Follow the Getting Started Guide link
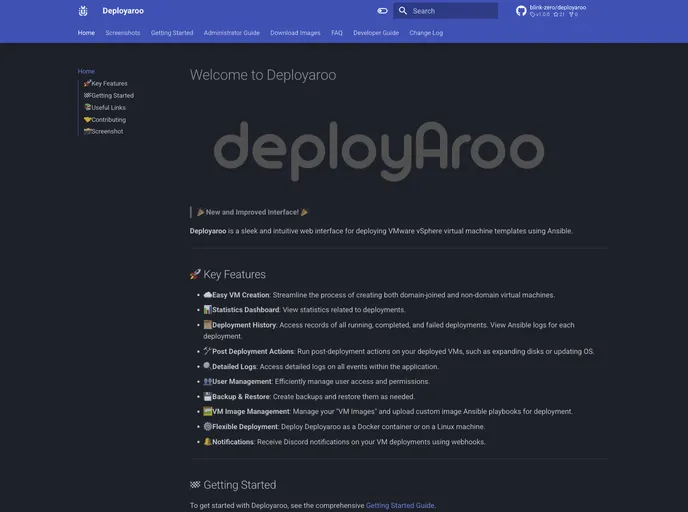Screen dimensions: 688x512 click(x=400, y=505)
